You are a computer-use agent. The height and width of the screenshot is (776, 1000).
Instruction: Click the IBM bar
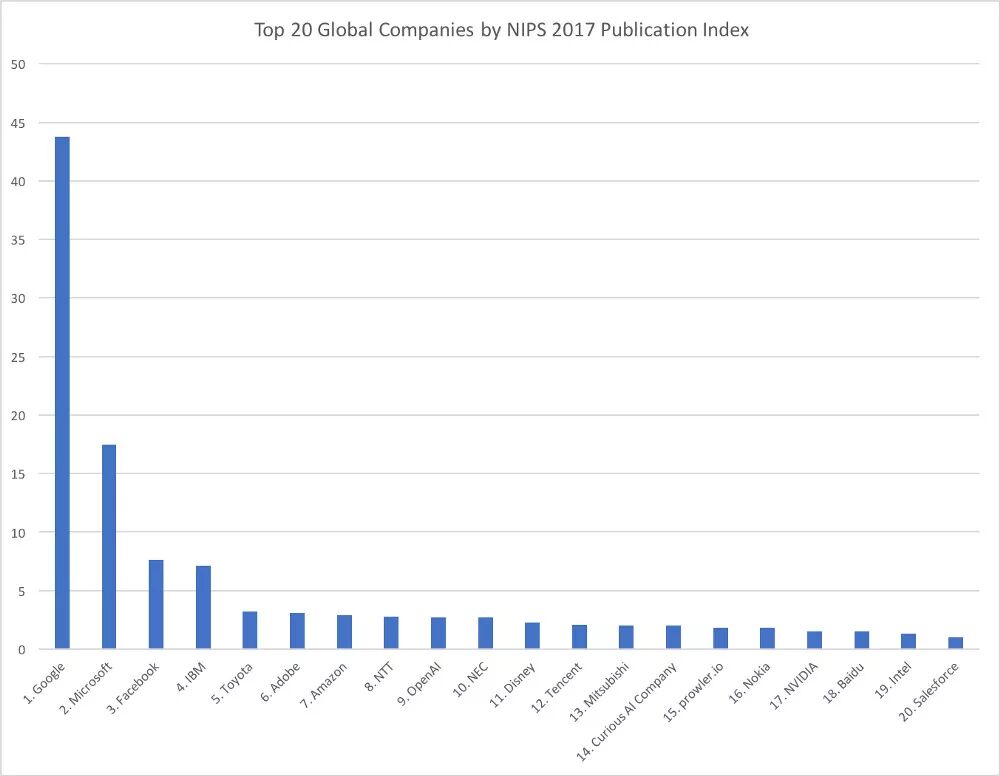click(203, 607)
